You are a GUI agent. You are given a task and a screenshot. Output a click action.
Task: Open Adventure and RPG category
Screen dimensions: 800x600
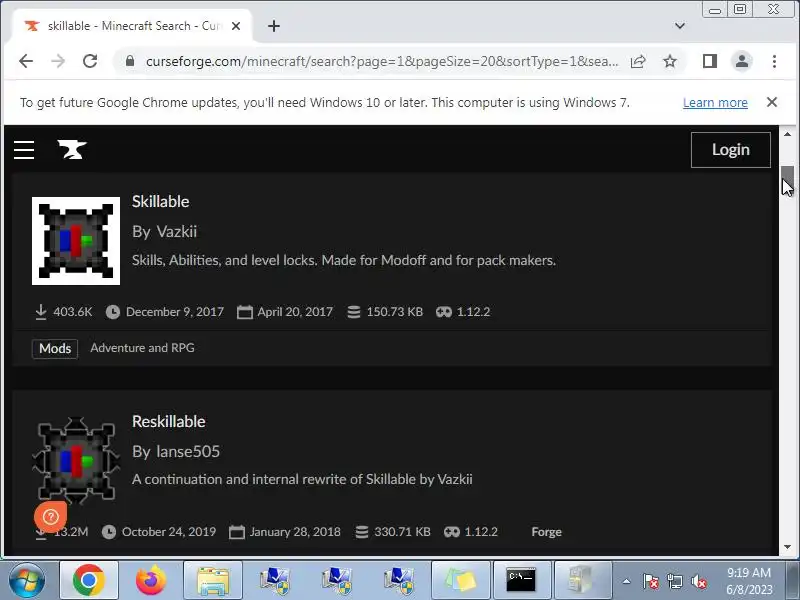click(x=142, y=348)
